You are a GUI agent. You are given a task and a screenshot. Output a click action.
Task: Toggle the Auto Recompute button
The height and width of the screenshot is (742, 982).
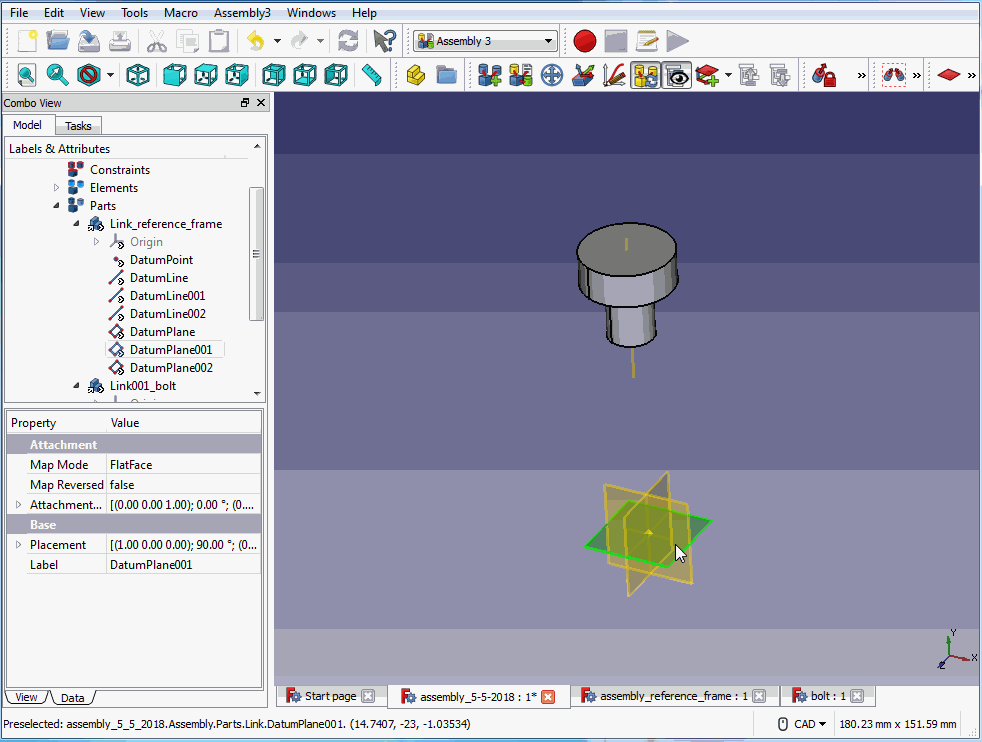(645, 75)
